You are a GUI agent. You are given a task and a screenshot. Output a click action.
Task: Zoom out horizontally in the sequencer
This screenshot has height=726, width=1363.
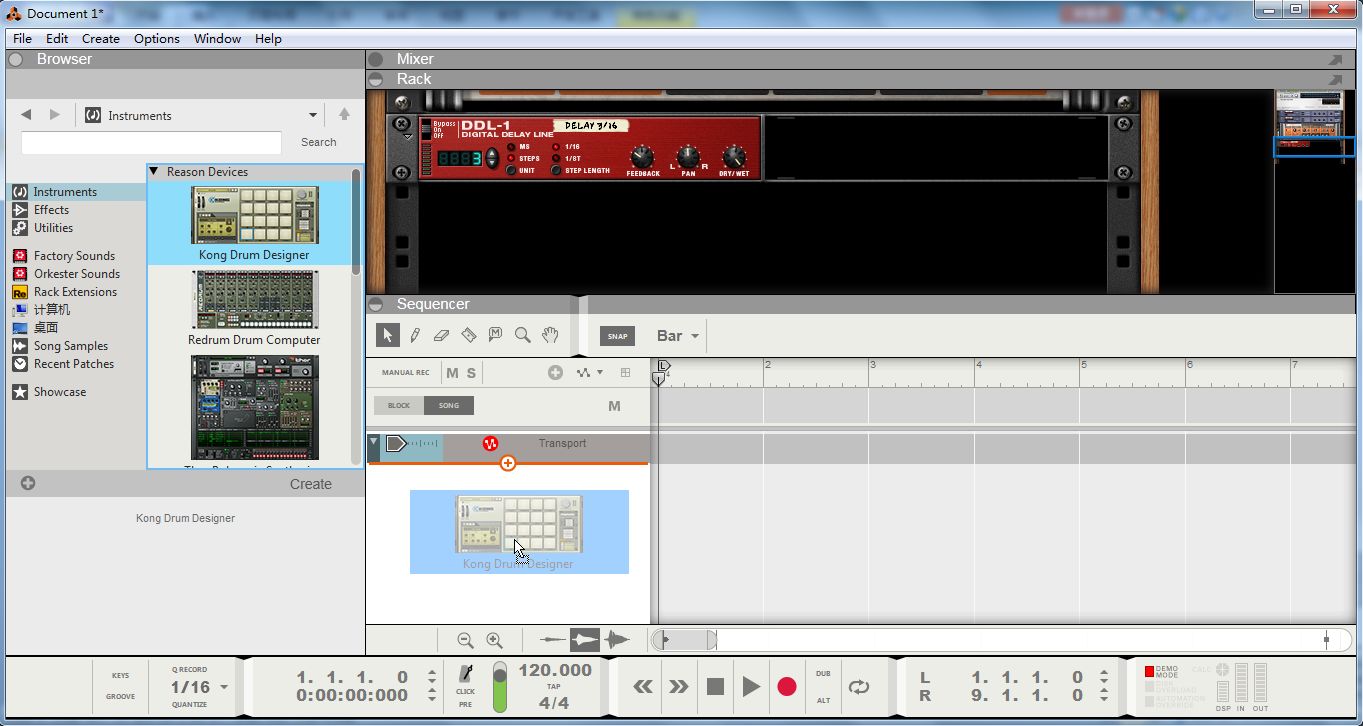tap(465, 640)
